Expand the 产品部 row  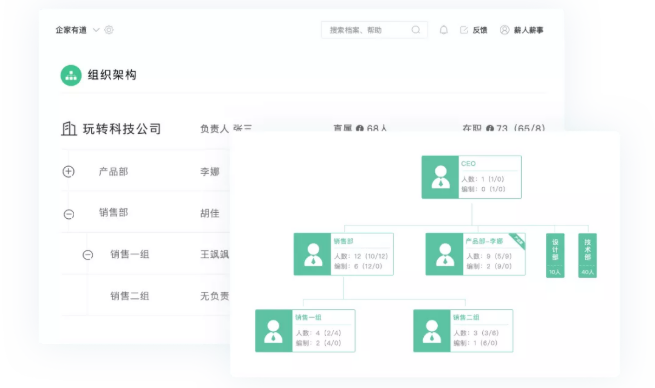69,172
